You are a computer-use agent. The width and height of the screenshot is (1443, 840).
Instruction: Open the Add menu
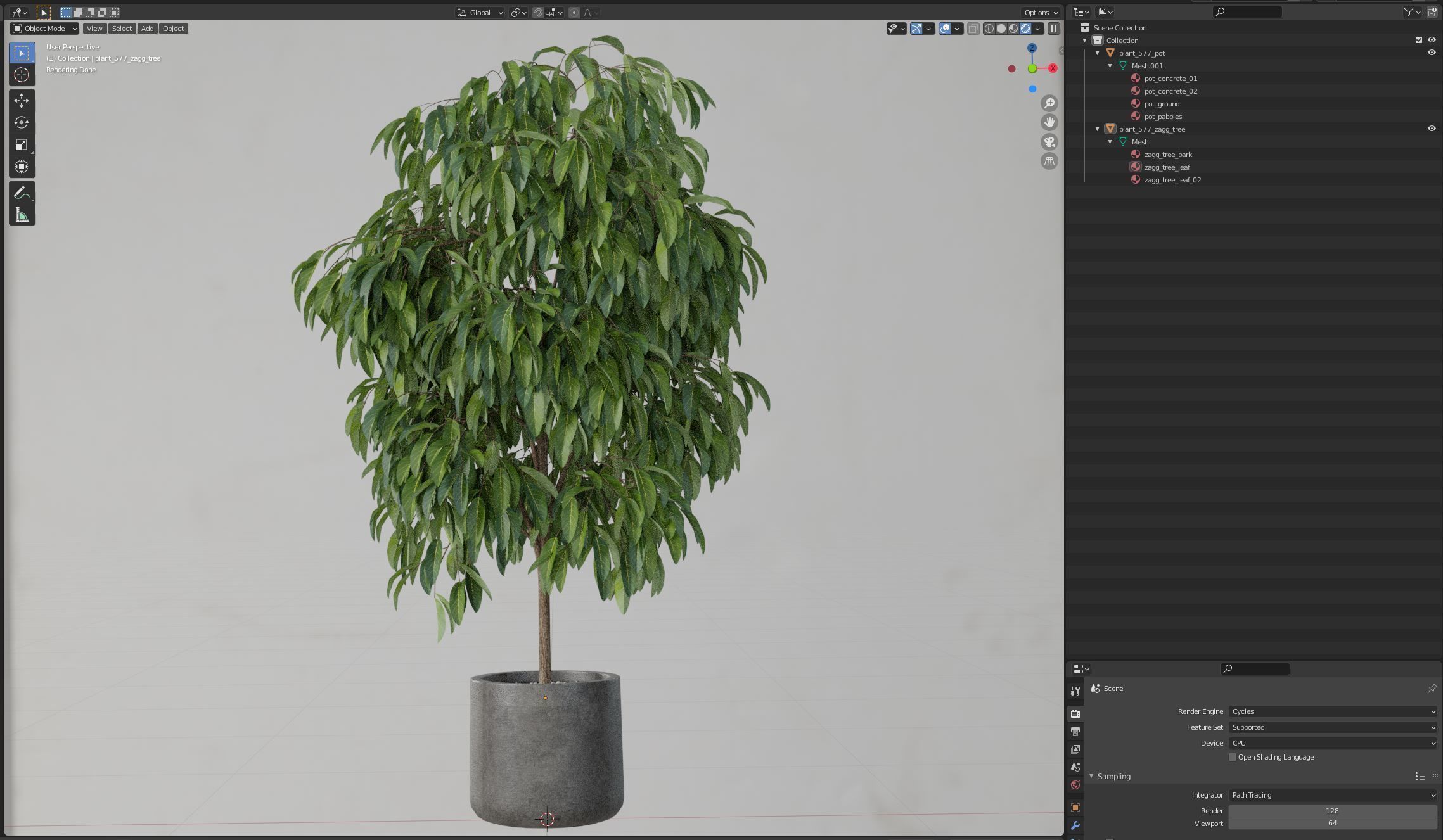[147, 29]
